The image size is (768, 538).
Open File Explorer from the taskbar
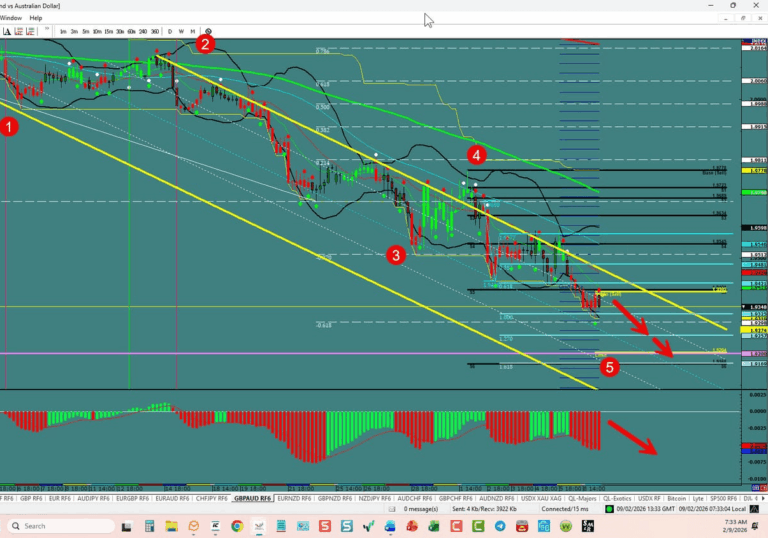[x=171, y=526]
